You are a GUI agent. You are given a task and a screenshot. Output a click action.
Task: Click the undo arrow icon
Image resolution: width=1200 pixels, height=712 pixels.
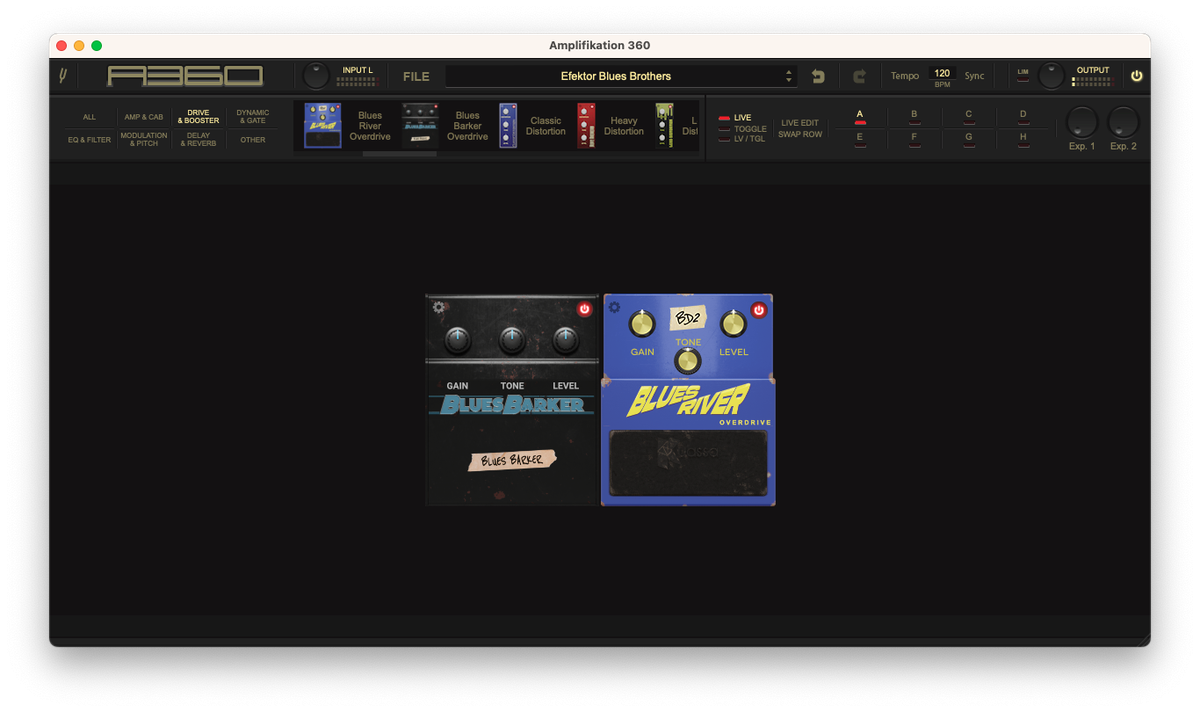pyautogui.click(x=818, y=76)
